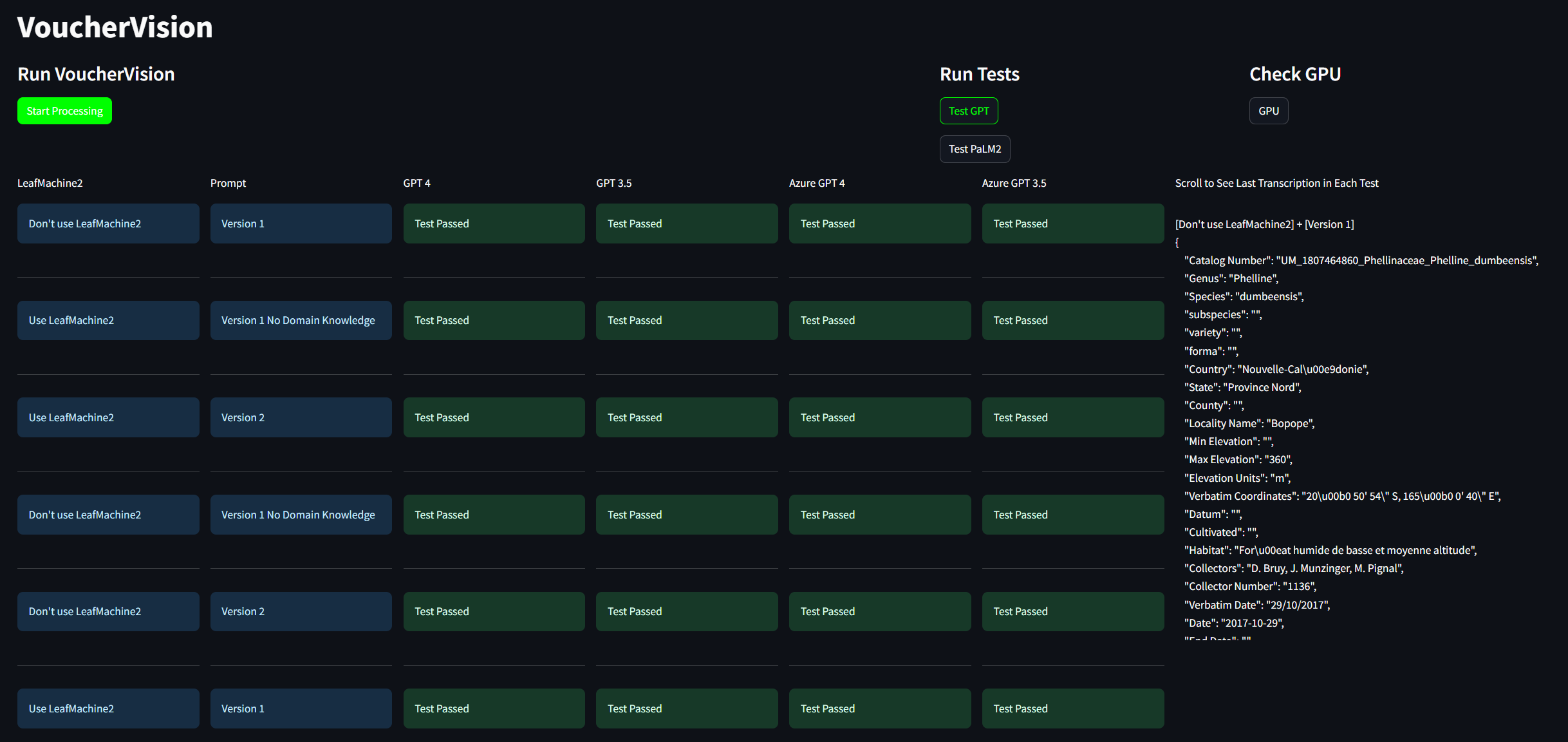Click fifth row Azure GPT 3.5 Test Passed

[x=1072, y=611]
